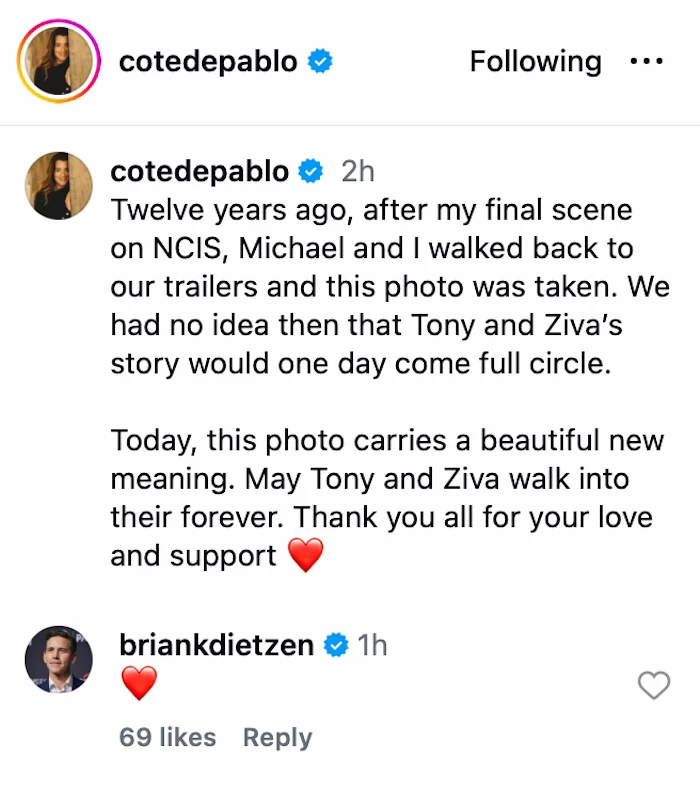Click the 1h timestamp on briankdietzen's comment
This screenshot has height=790, width=700.
click(x=371, y=645)
